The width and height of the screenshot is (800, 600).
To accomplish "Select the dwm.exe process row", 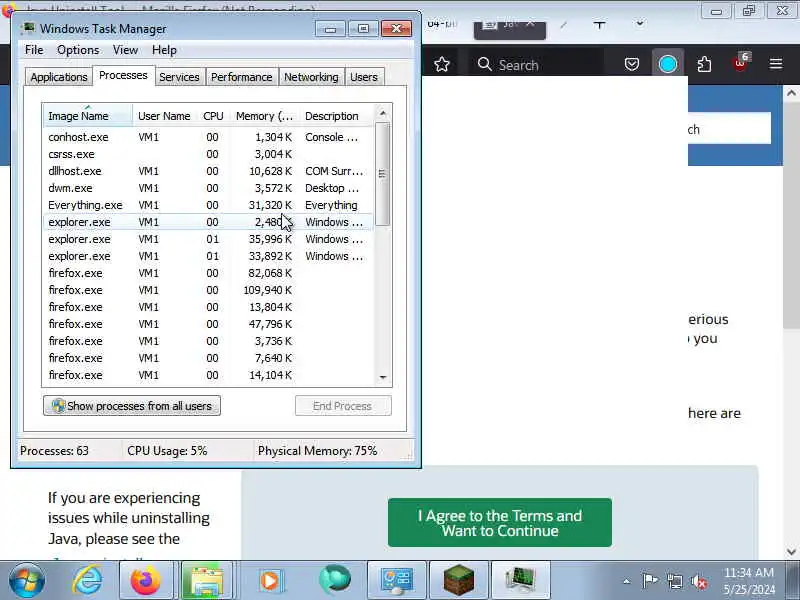I will [208, 188].
